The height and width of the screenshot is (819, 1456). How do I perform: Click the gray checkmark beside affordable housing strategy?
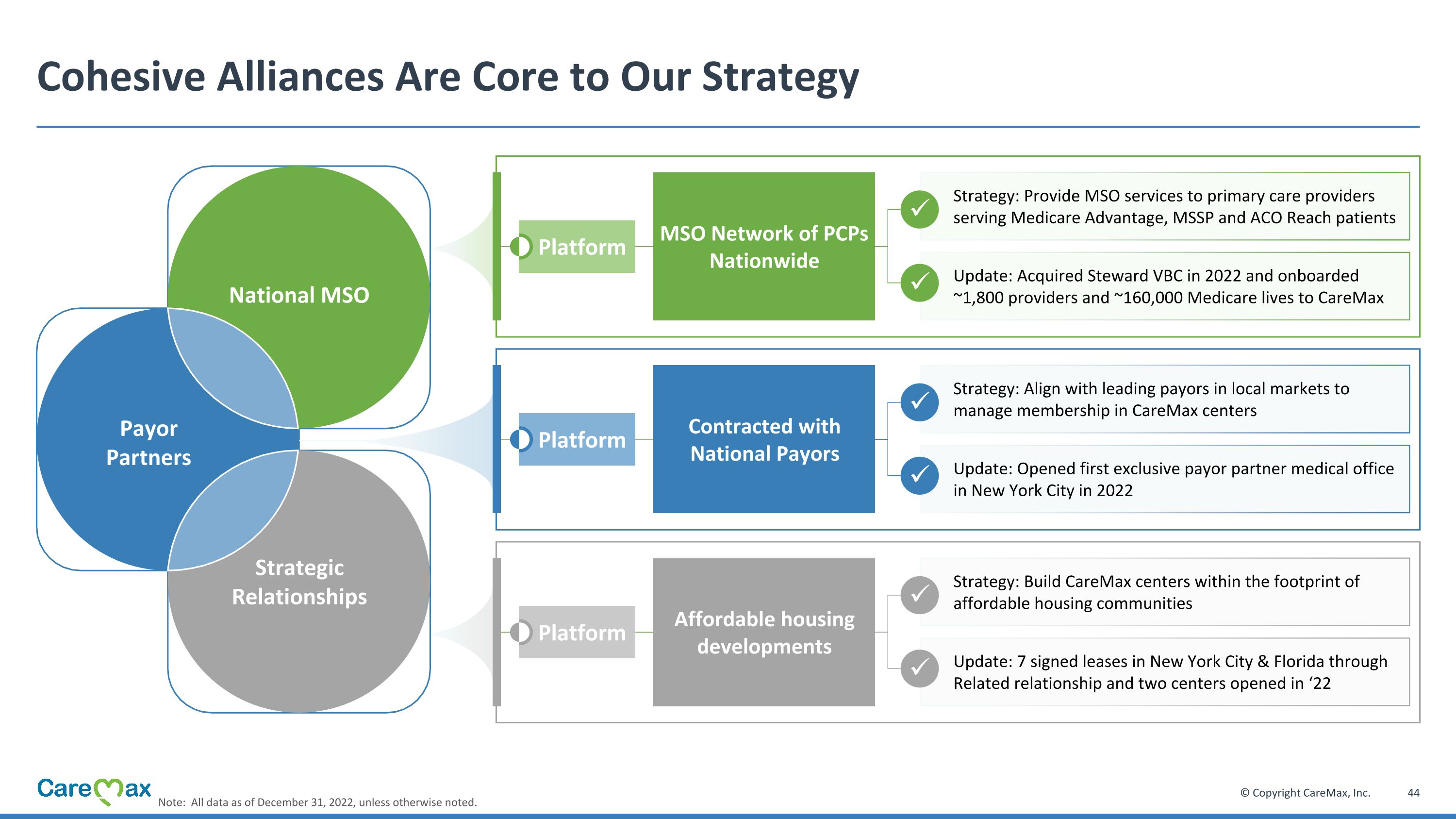920,595
